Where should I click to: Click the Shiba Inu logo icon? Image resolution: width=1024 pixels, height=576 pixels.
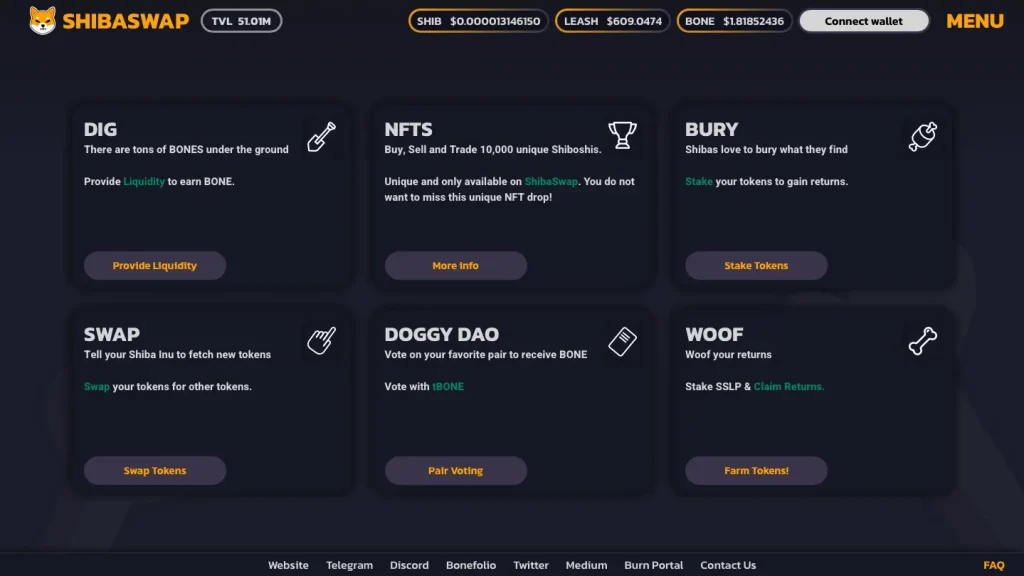click(43, 21)
